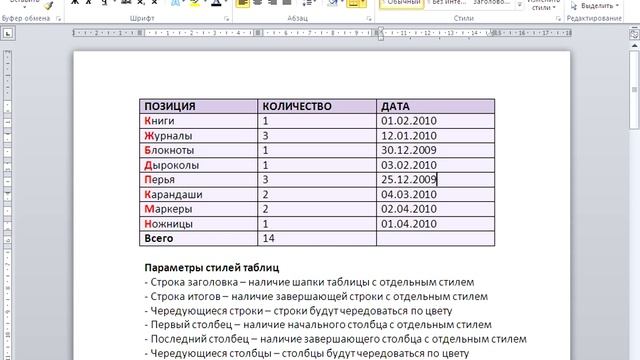
Task: Toggle the ruler button above the scrollbar
Action: tap(634, 34)
